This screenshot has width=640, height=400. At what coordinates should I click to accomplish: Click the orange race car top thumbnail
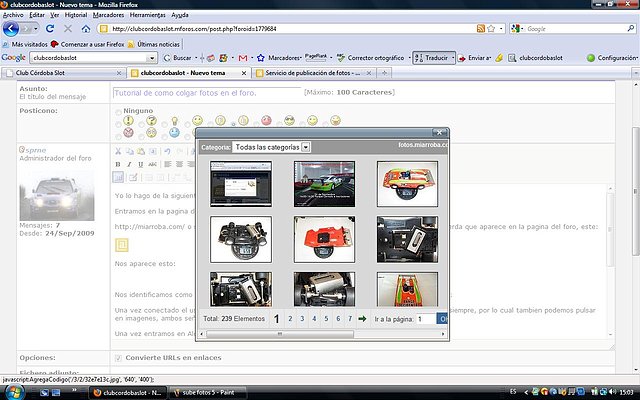[407, 184]
